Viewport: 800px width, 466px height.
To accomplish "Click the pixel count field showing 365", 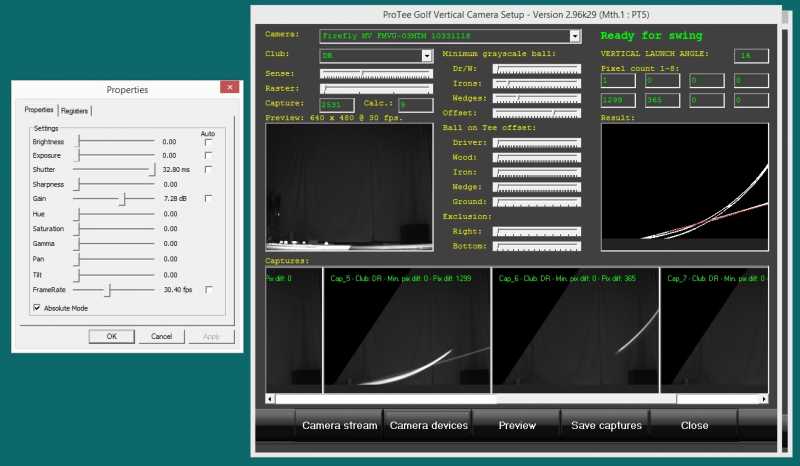I will coord(662,100).
